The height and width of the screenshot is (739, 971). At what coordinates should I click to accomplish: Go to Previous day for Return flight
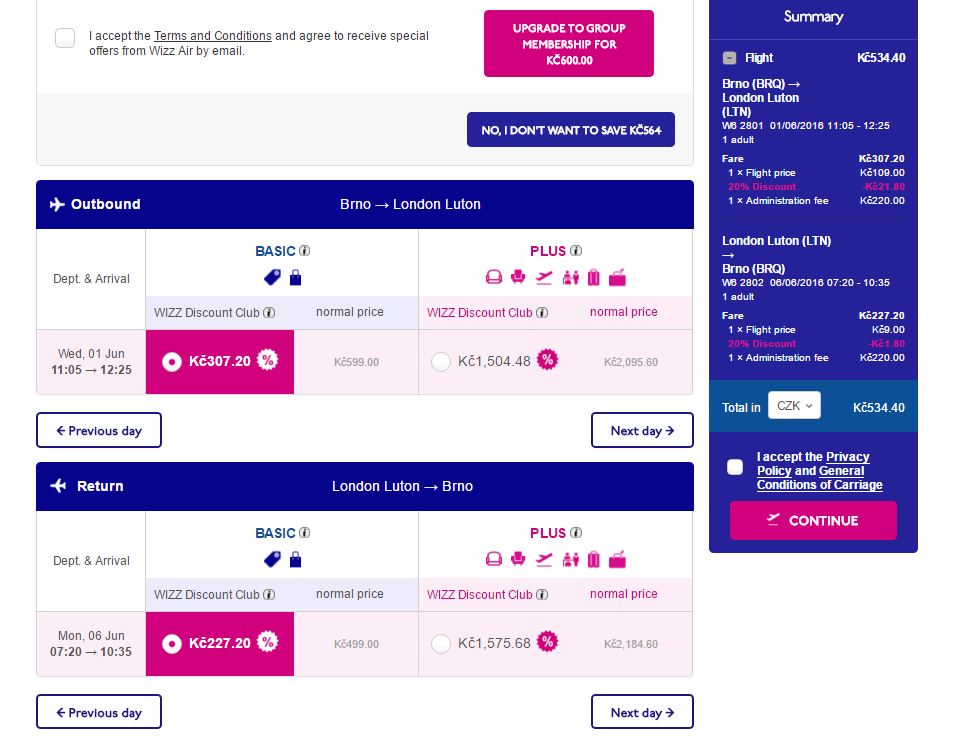(99, 713)
